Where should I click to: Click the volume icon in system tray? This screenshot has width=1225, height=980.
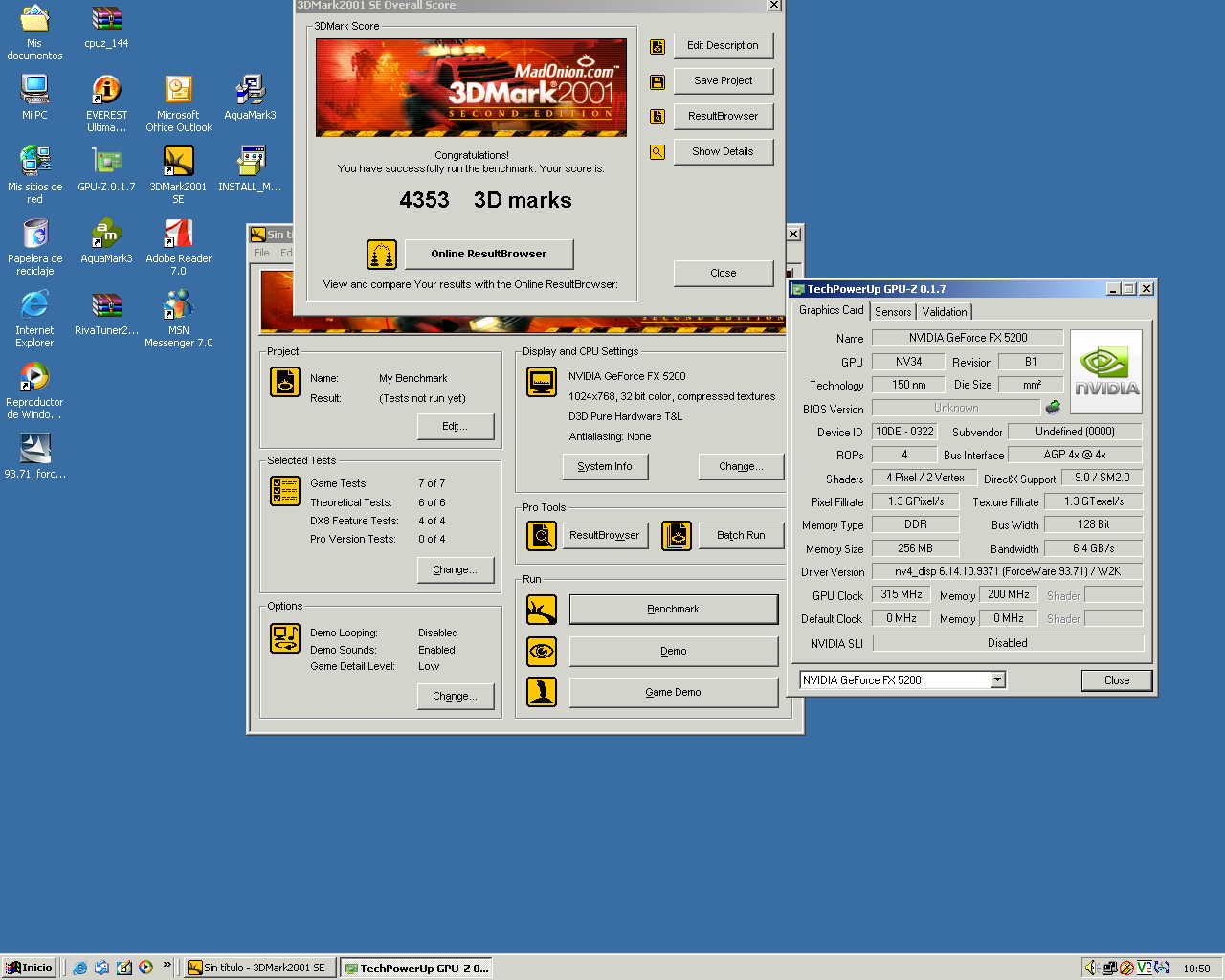[1091, 968]
